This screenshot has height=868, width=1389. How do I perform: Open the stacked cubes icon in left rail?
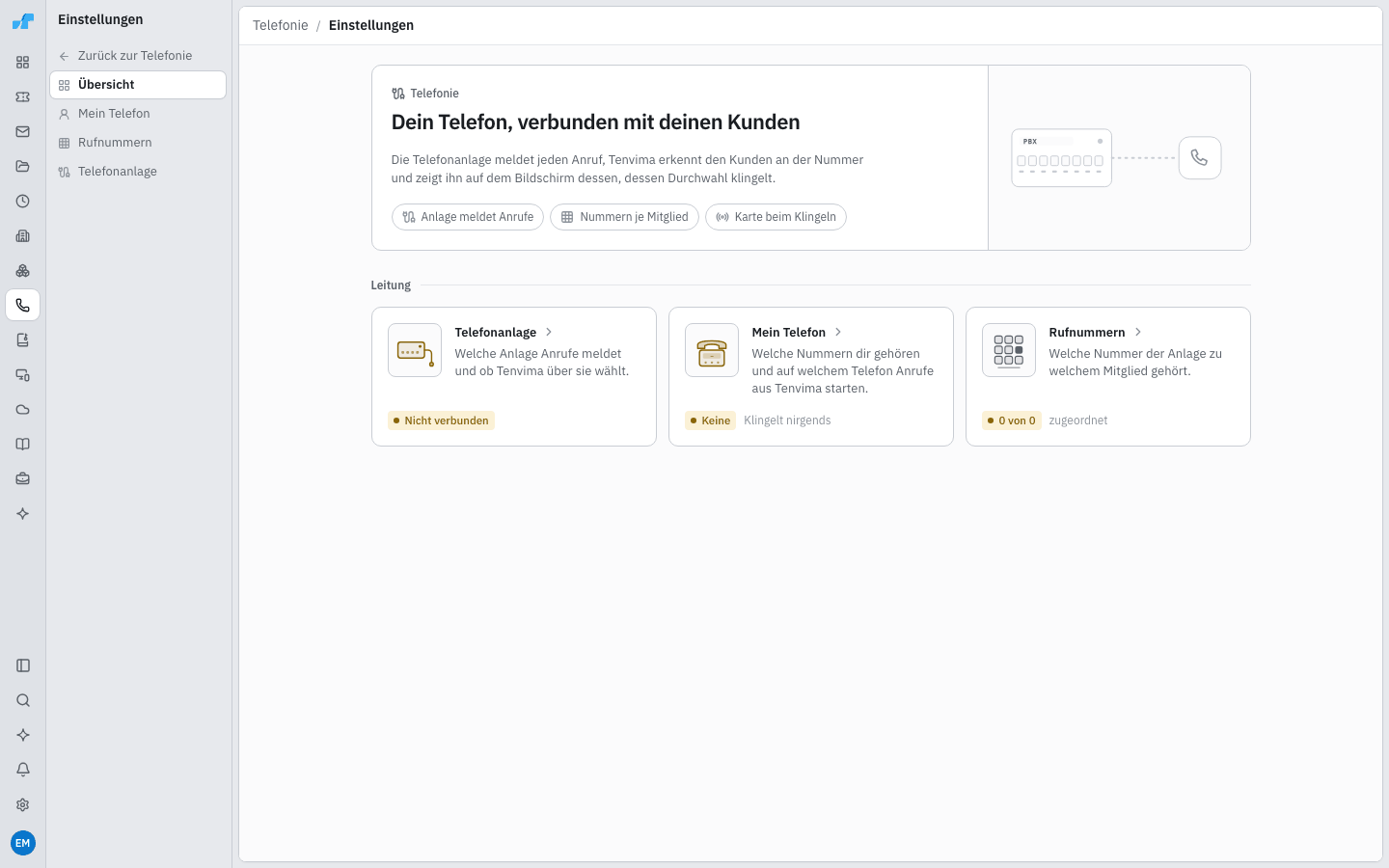pyautogui.click(x=23, y=271)
